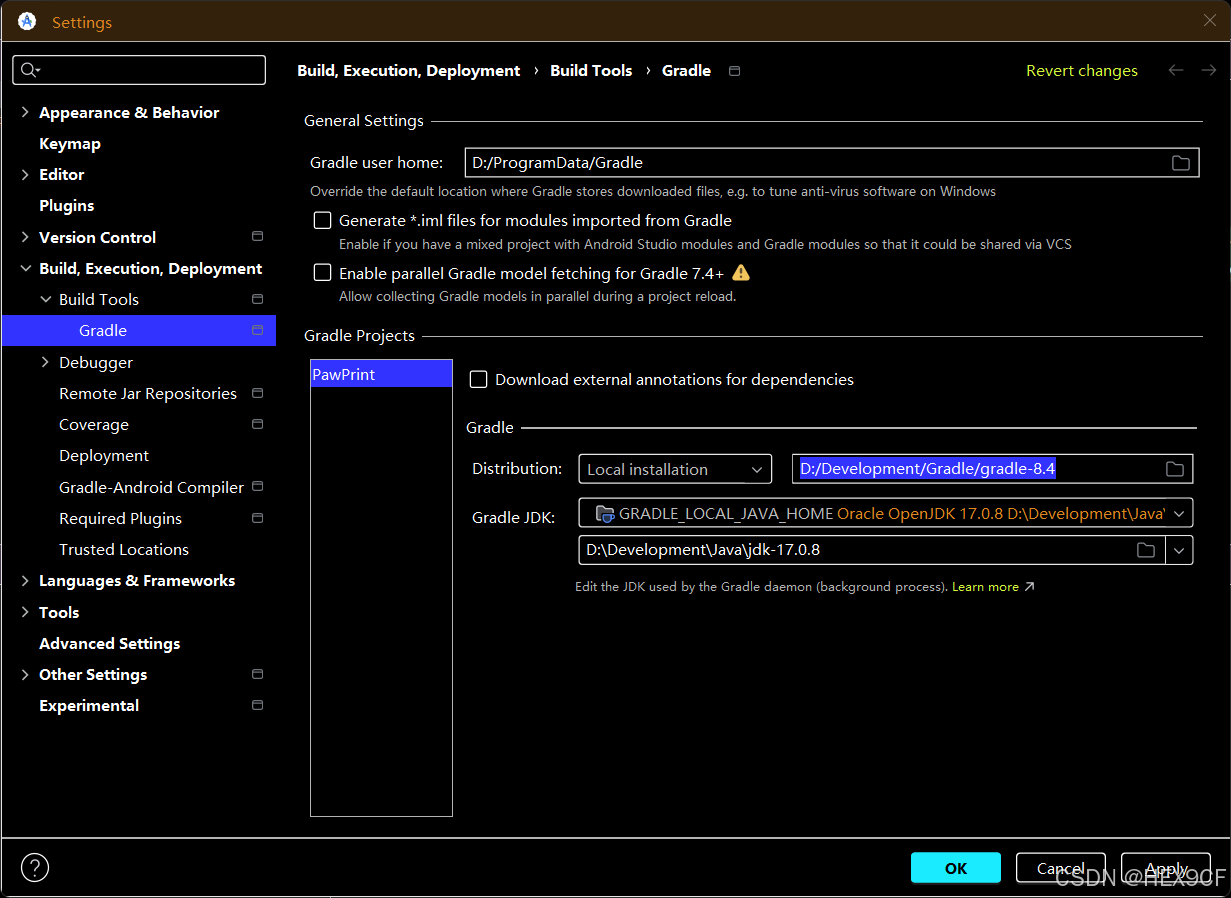Close the Settings dialog
Screen dimensions: 1231x898
(x=1210, y=21)
